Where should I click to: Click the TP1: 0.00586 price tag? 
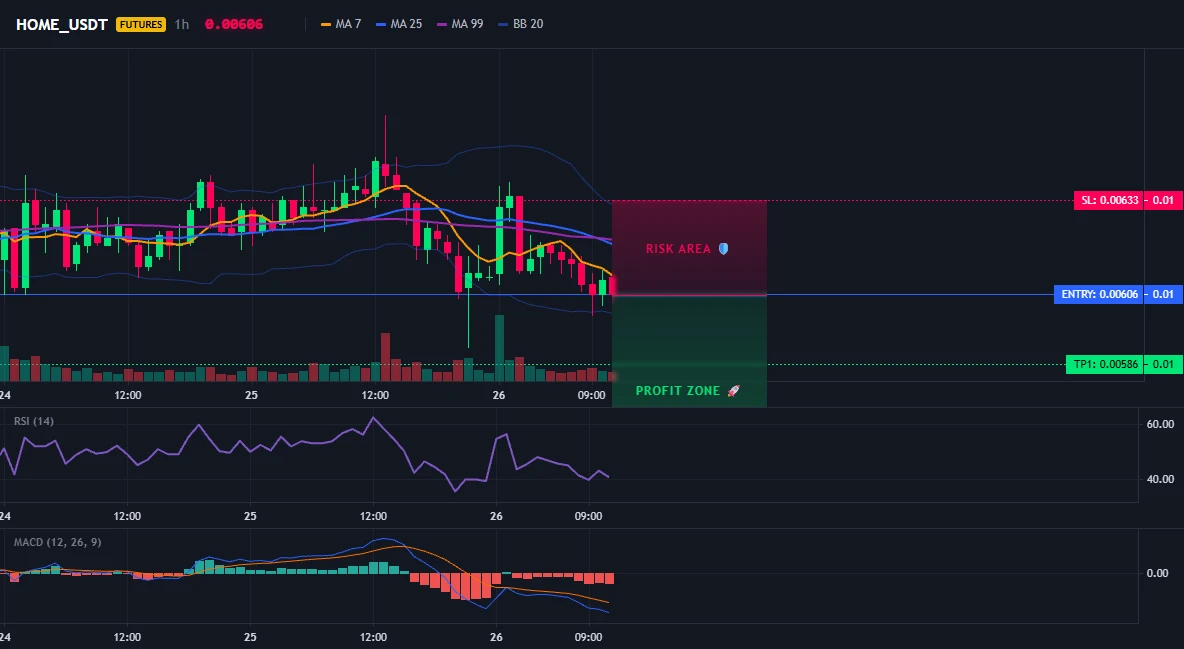1105,364
